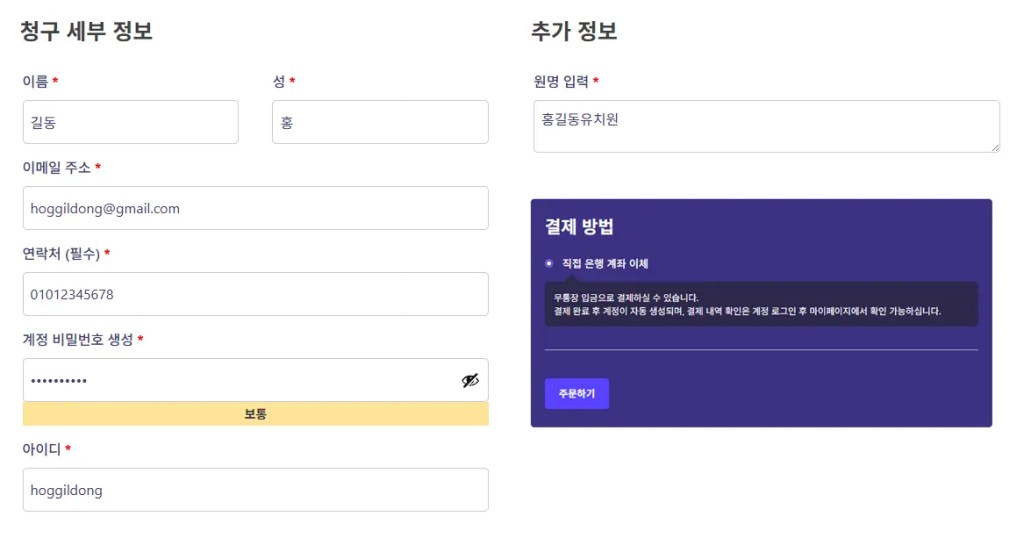Click the 이메일 주소 label
This screenshot has height=538, width=1024.
coord(56,167)
